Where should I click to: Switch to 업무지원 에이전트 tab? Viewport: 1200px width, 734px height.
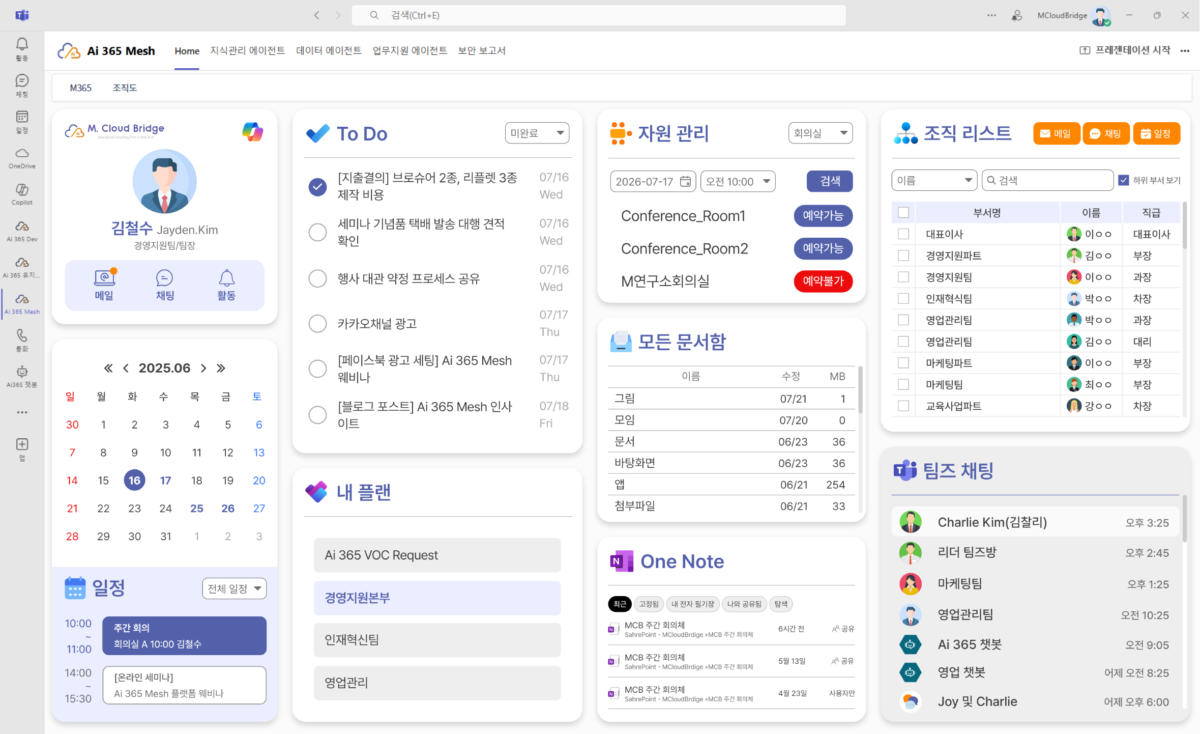point(410,50)
